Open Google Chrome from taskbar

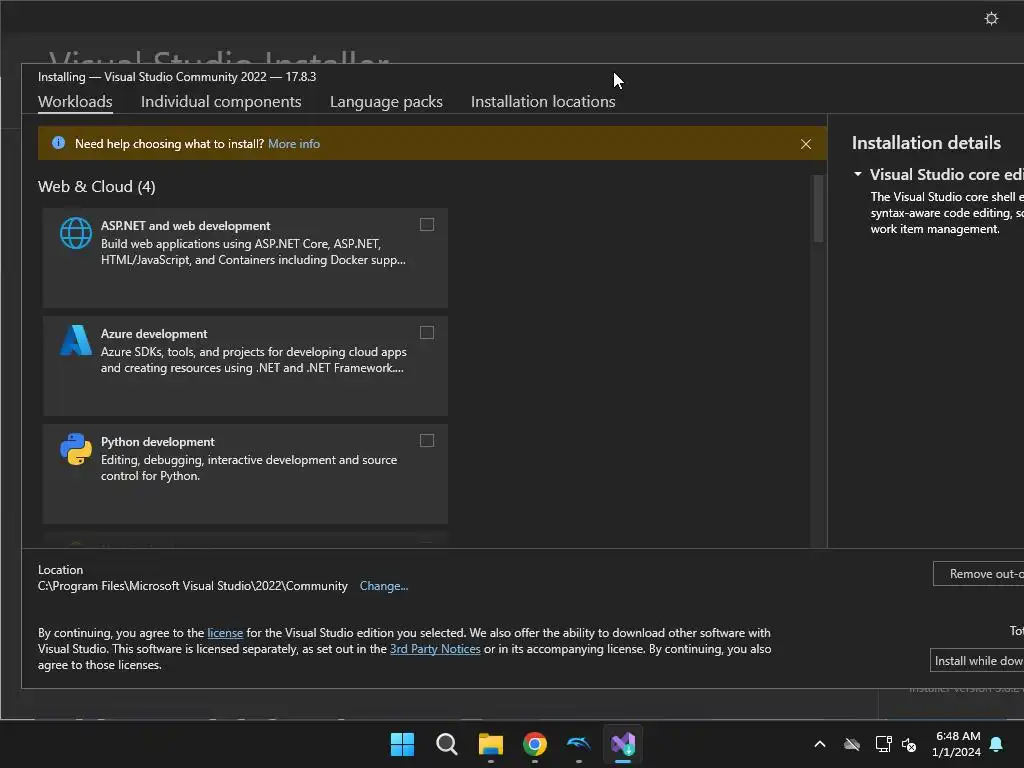534,744
